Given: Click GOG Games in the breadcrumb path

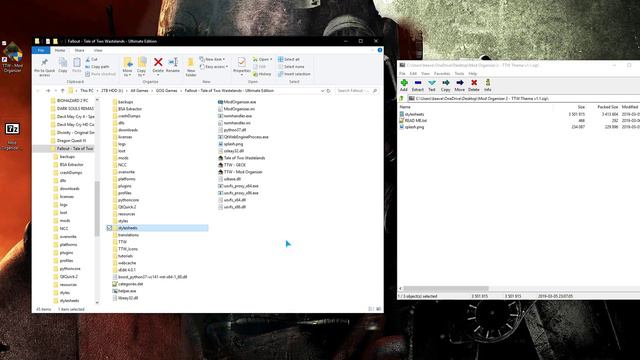Looking at the screenshot, I should (x=167, y=91).
